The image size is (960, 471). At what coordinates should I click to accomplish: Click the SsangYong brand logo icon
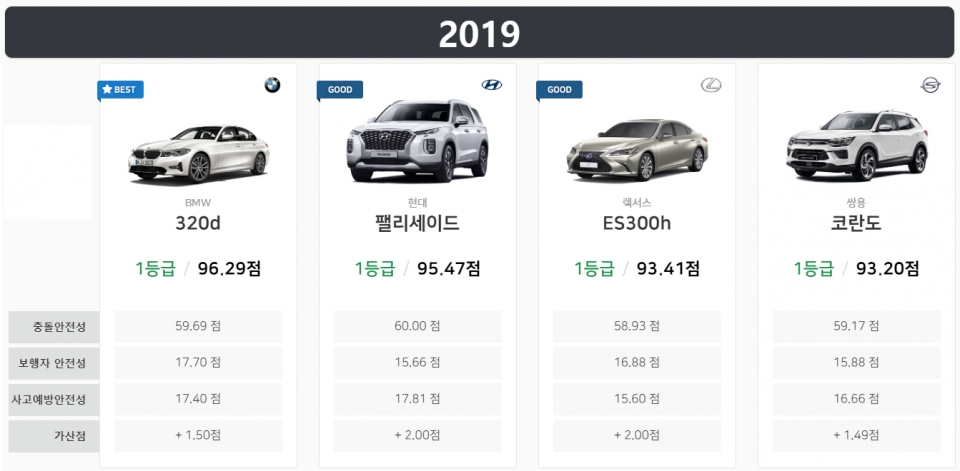(931, 86)
